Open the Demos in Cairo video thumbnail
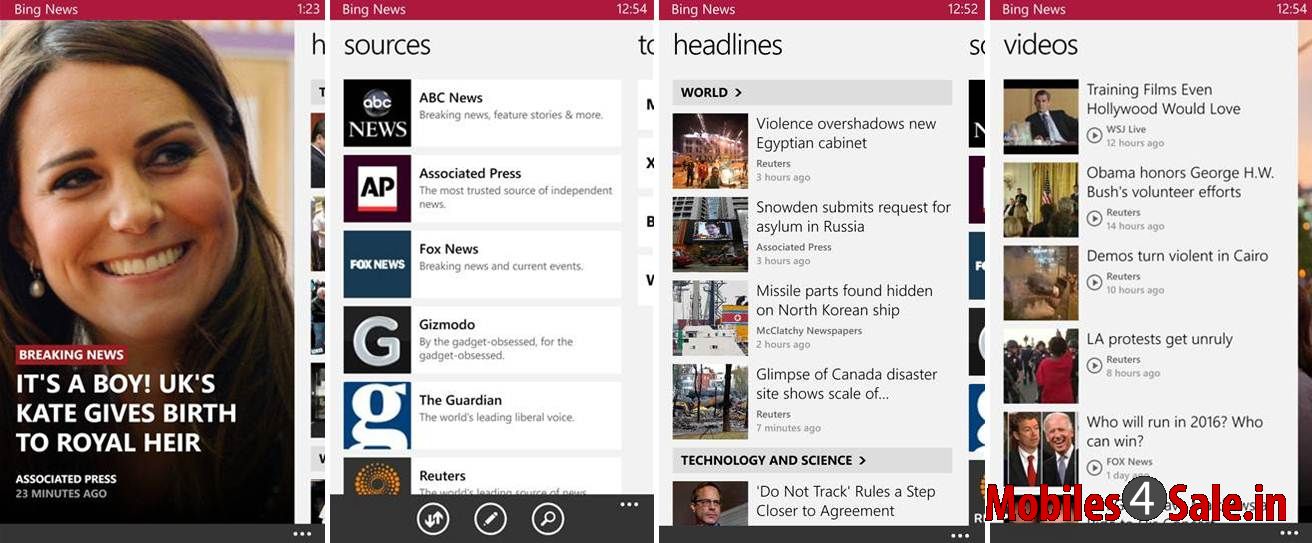1312x543 pixels. [1041, 283]
